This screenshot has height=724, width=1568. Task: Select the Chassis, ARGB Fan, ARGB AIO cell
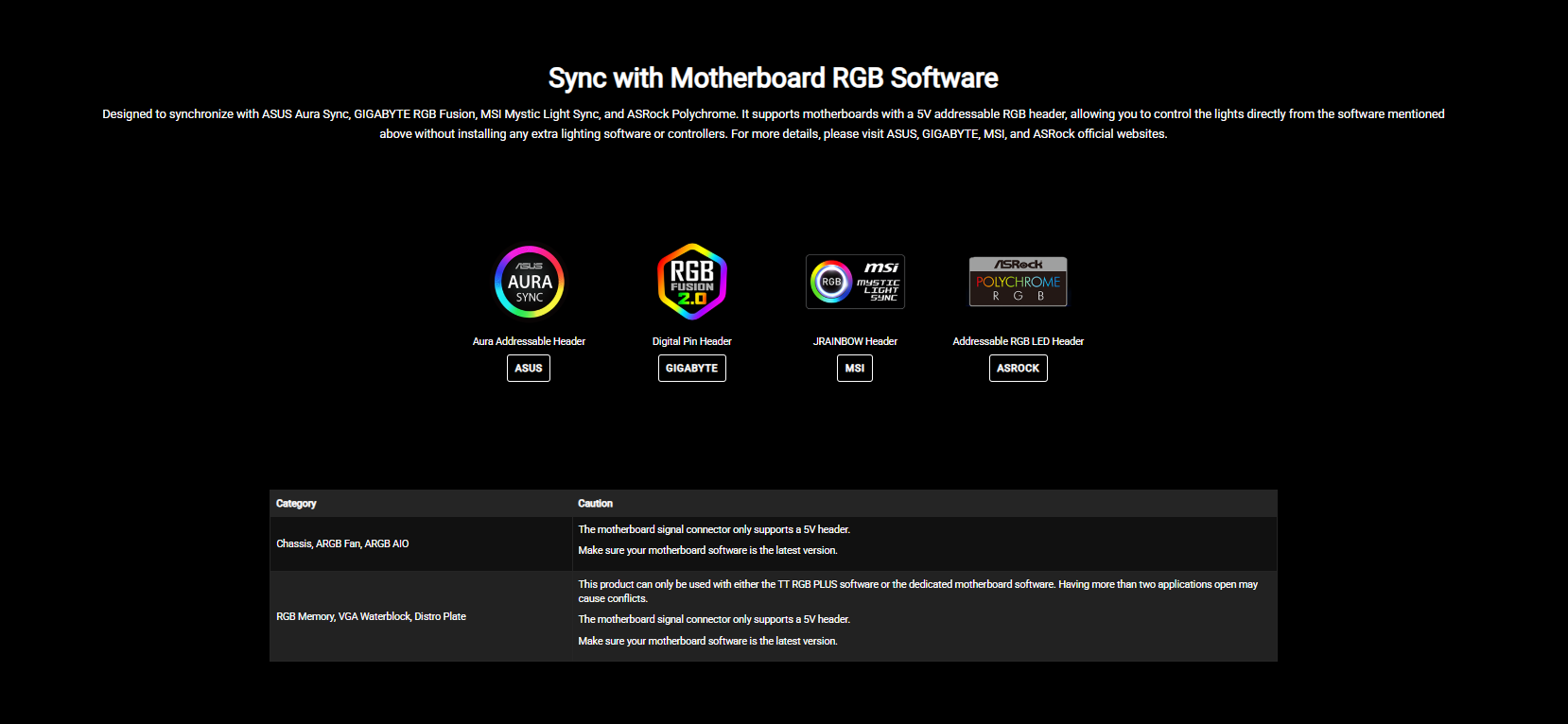pos(342,543)
